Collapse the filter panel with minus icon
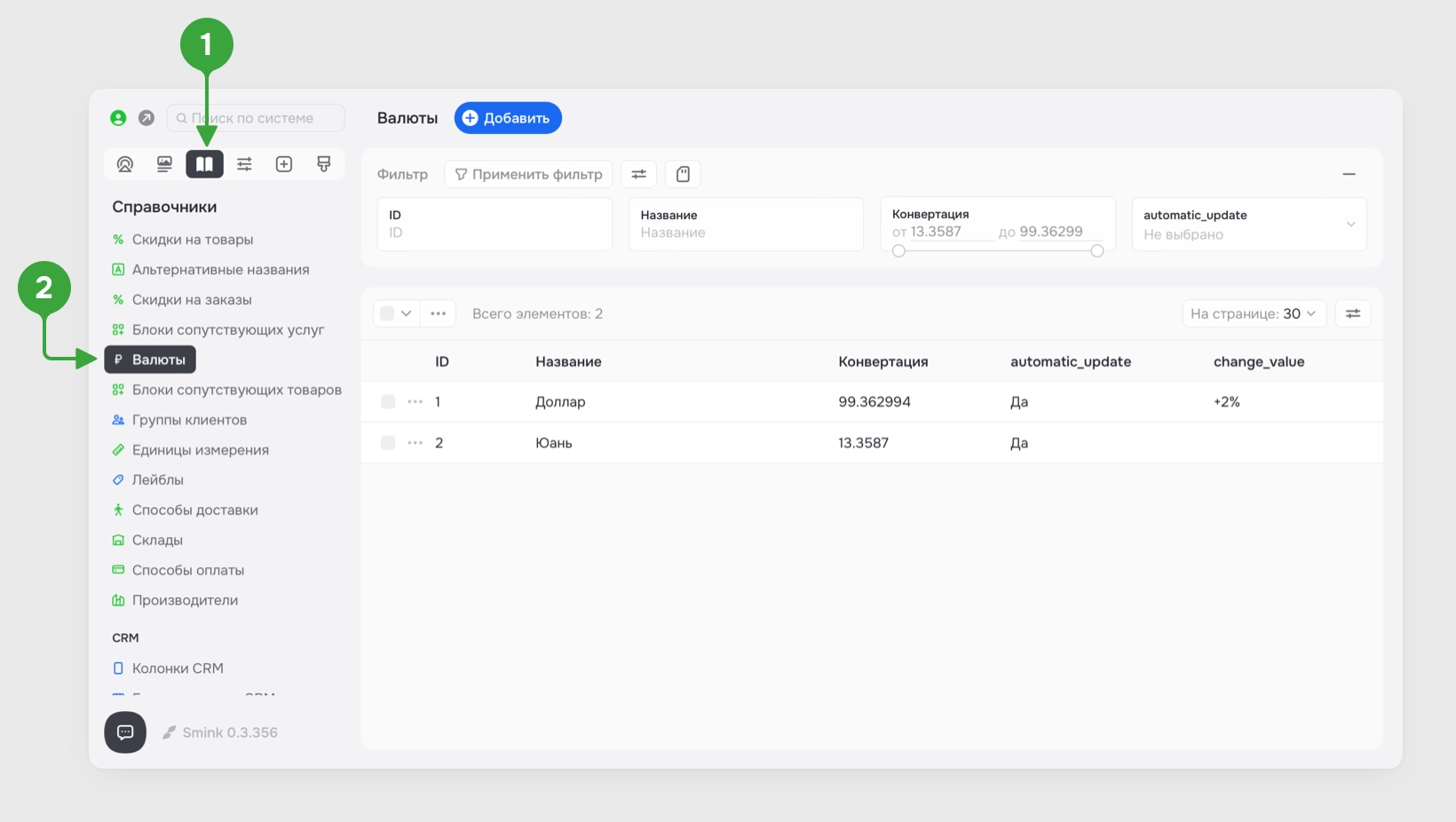The height and width of the screenshot is (822, 1456). 1349,174
